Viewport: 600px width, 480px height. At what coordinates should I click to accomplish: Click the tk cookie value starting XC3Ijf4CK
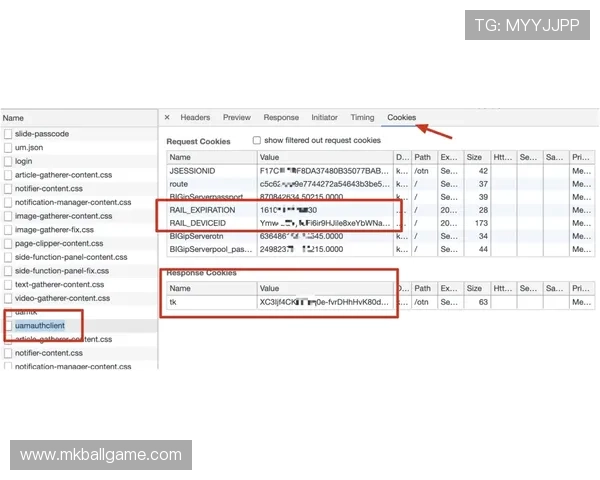(324, 302)
